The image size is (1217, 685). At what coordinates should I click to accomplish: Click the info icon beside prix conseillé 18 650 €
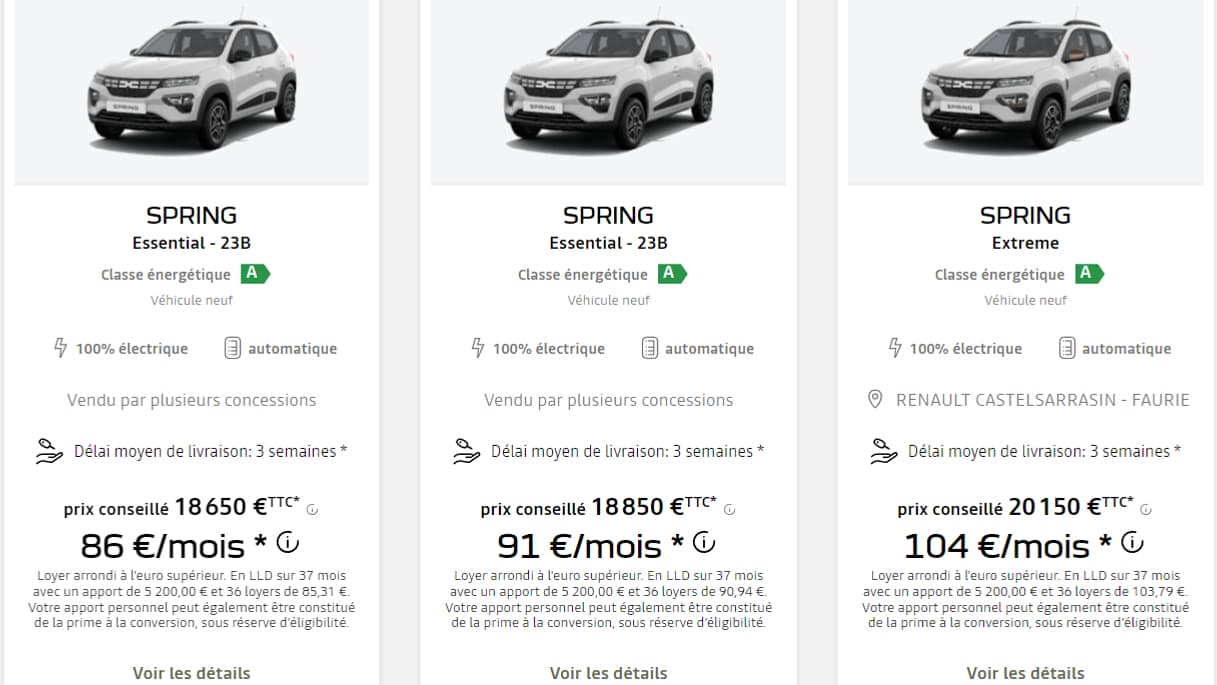click(311, 509)
